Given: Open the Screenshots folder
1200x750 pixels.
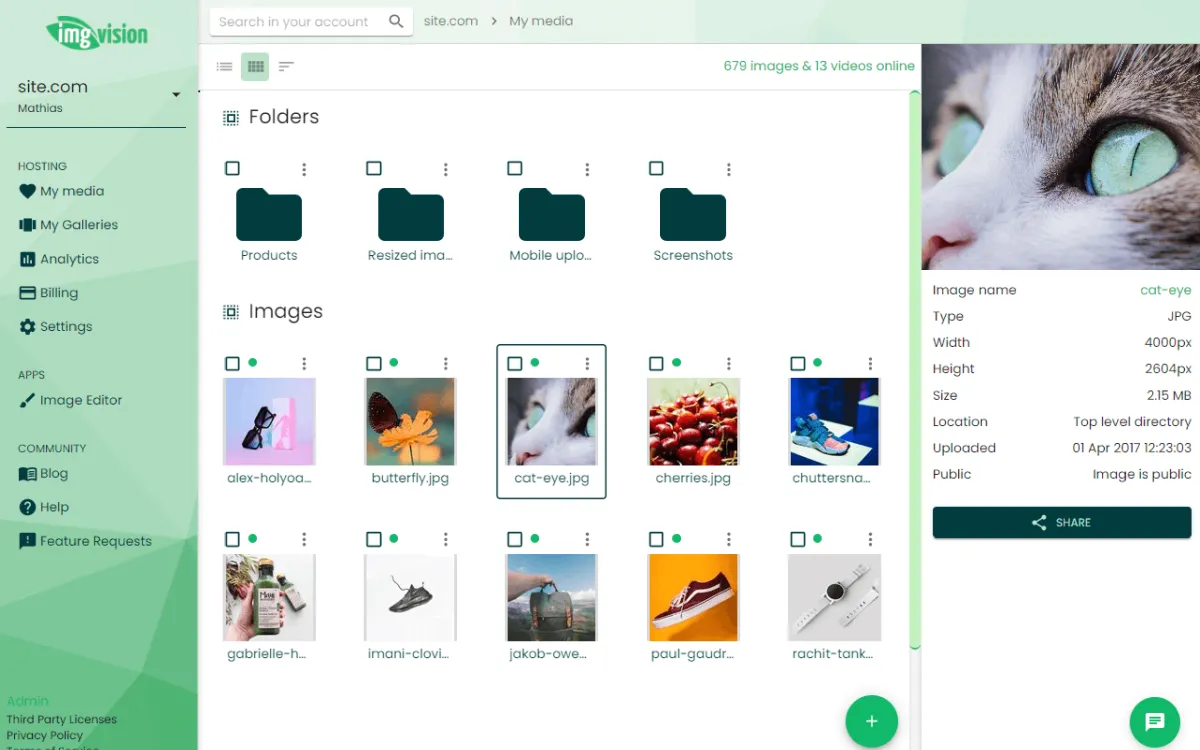Looking at the screenshot, I should (x=693, y=215).
